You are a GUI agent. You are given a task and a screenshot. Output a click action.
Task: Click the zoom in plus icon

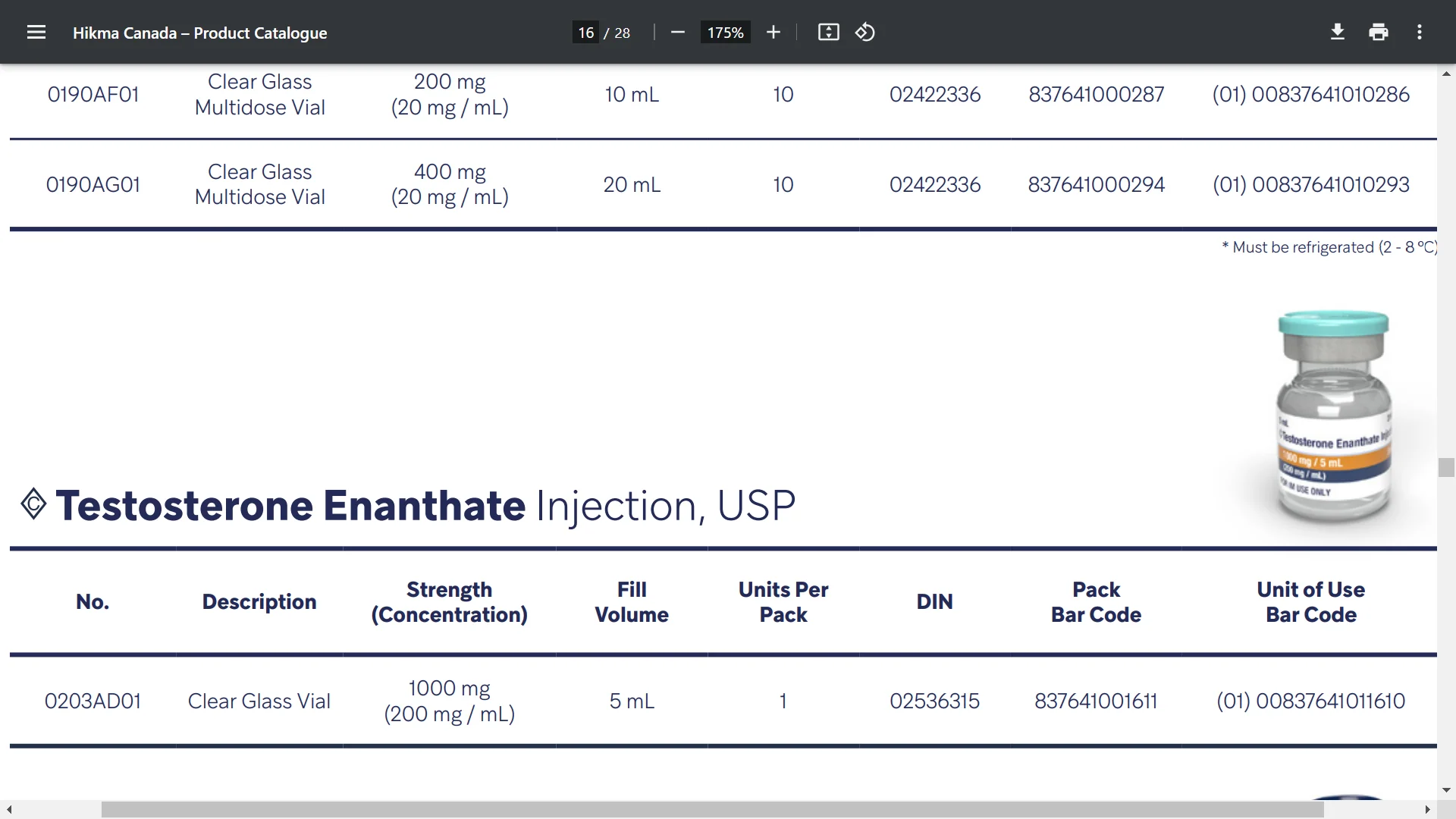[x=774, y=32]
